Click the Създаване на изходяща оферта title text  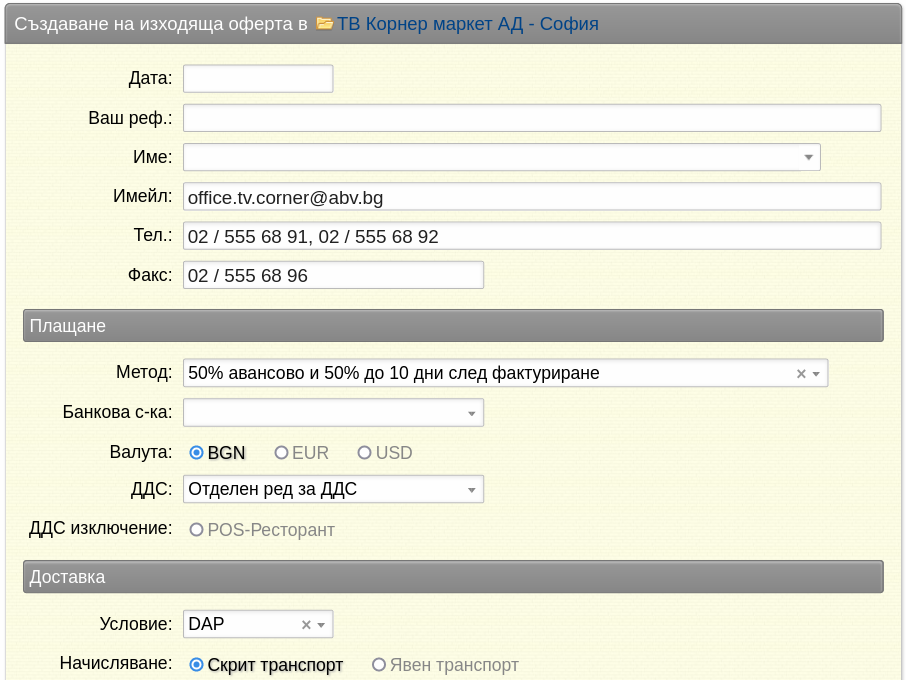(161, 24)
